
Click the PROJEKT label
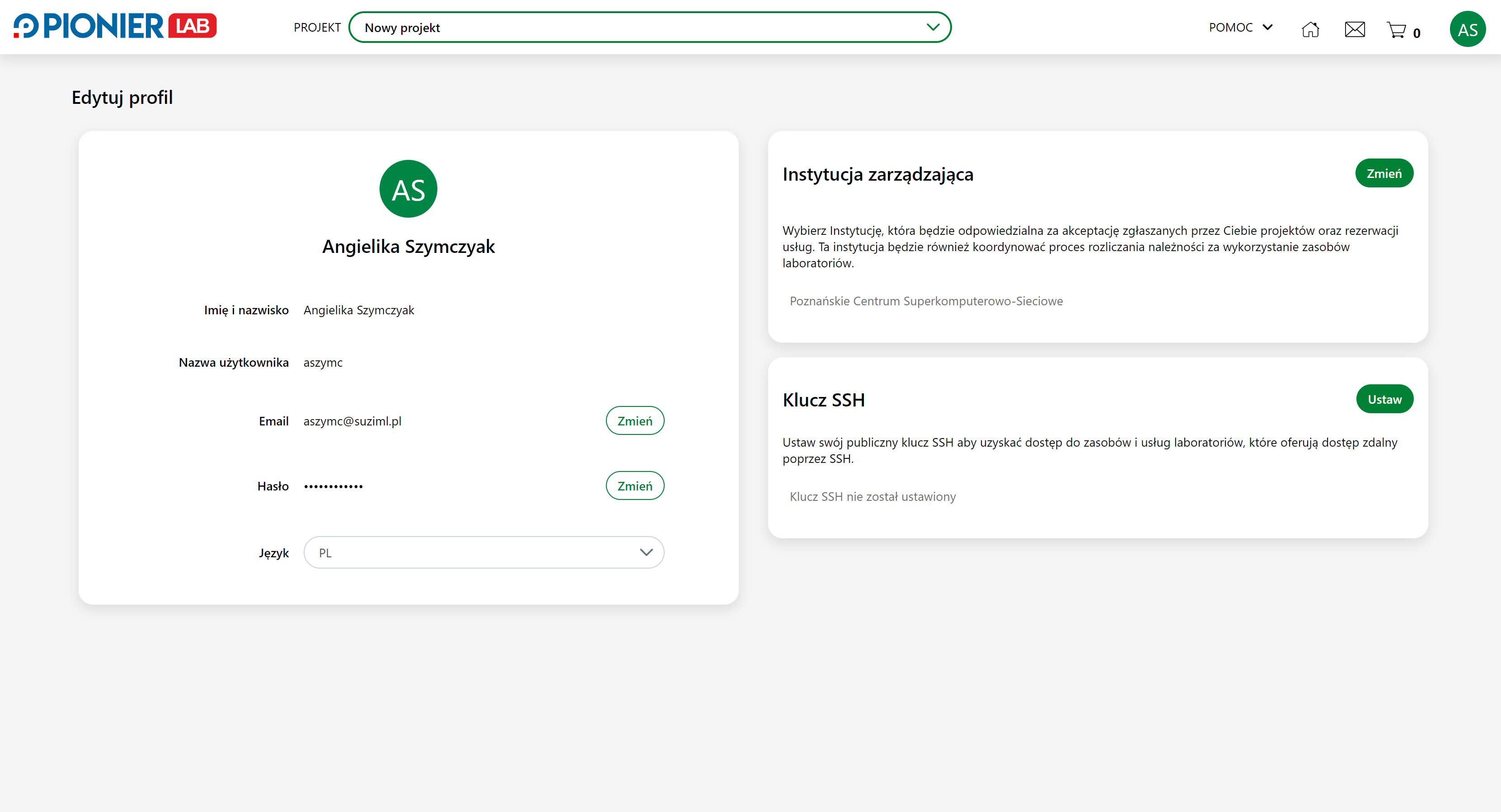(317, 28)
